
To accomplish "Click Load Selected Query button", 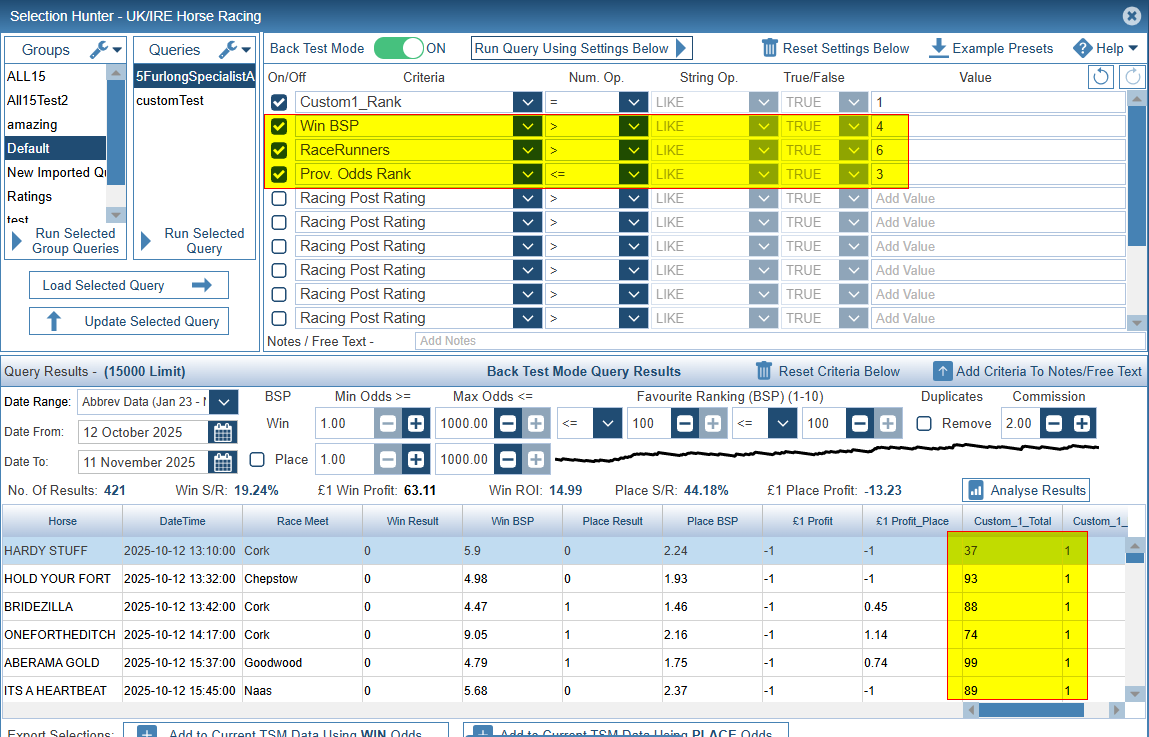I will click(128, 285).
